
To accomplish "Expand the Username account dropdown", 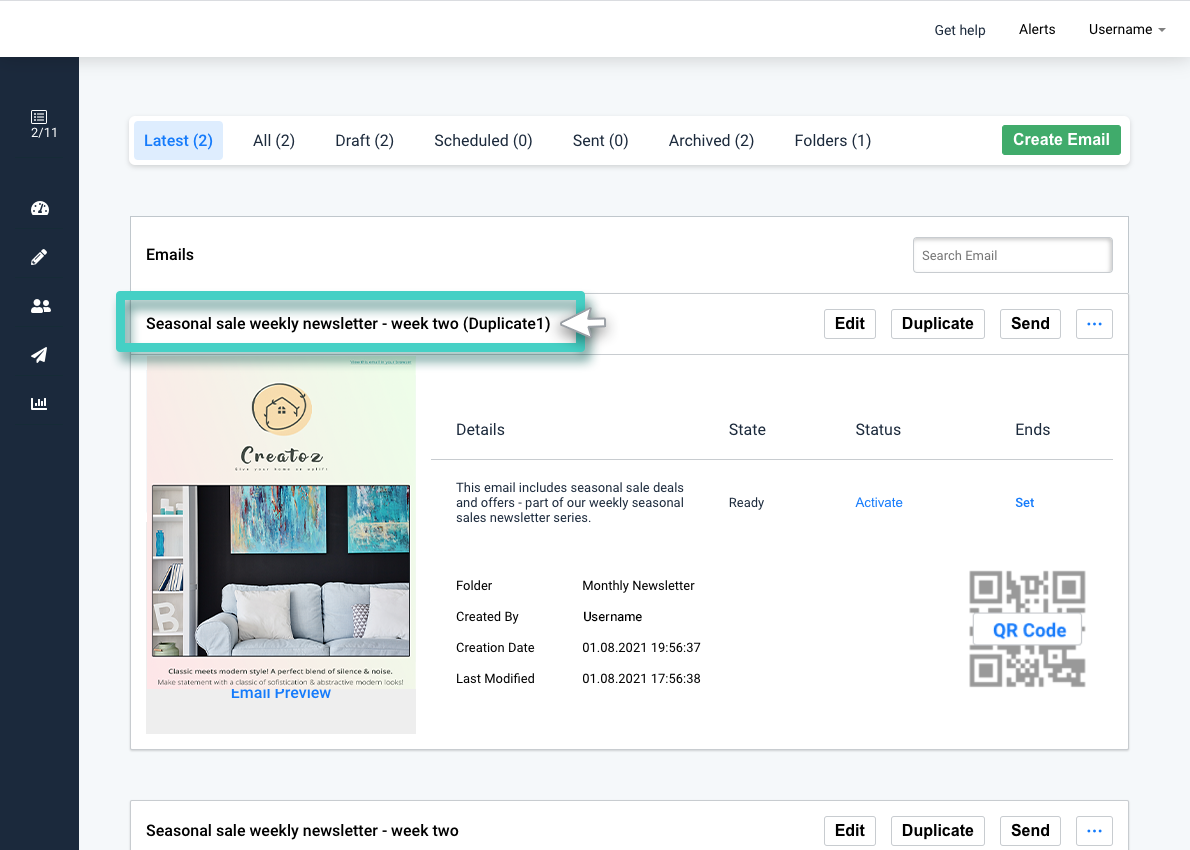I will [1126, 30].
